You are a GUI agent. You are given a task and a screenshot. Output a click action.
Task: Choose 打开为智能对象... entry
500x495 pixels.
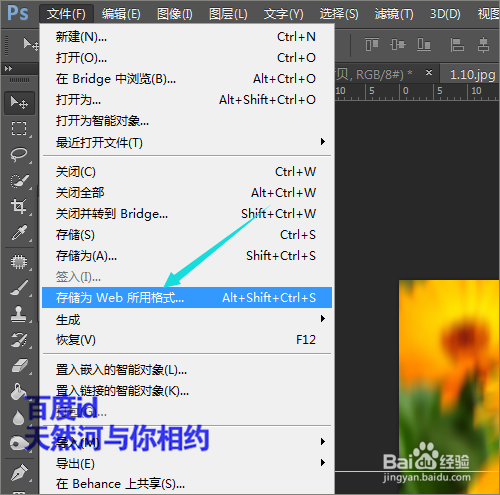187,121
